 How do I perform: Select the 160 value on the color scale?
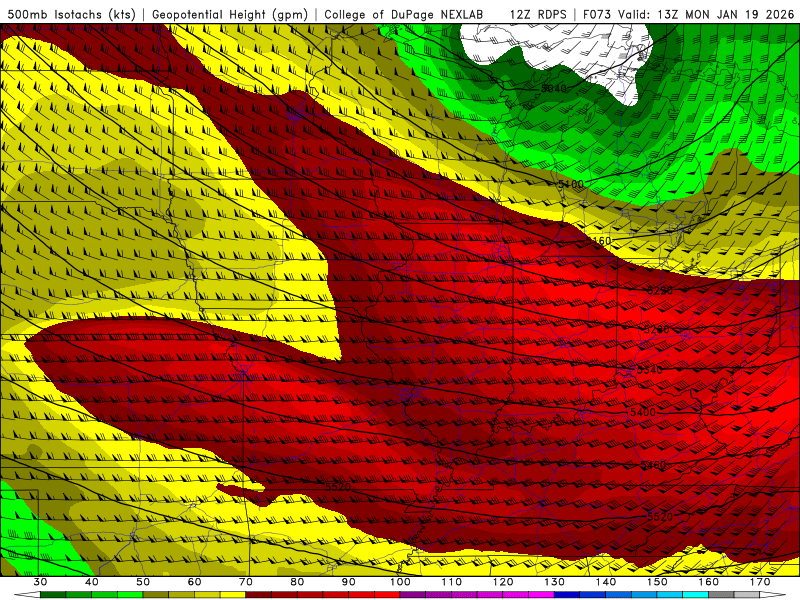pyautogui.click(x=709, y=582)
